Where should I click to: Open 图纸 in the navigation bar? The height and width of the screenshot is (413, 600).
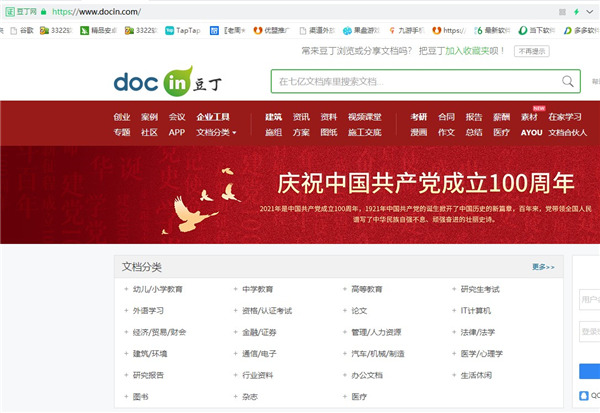click(329, 132)
